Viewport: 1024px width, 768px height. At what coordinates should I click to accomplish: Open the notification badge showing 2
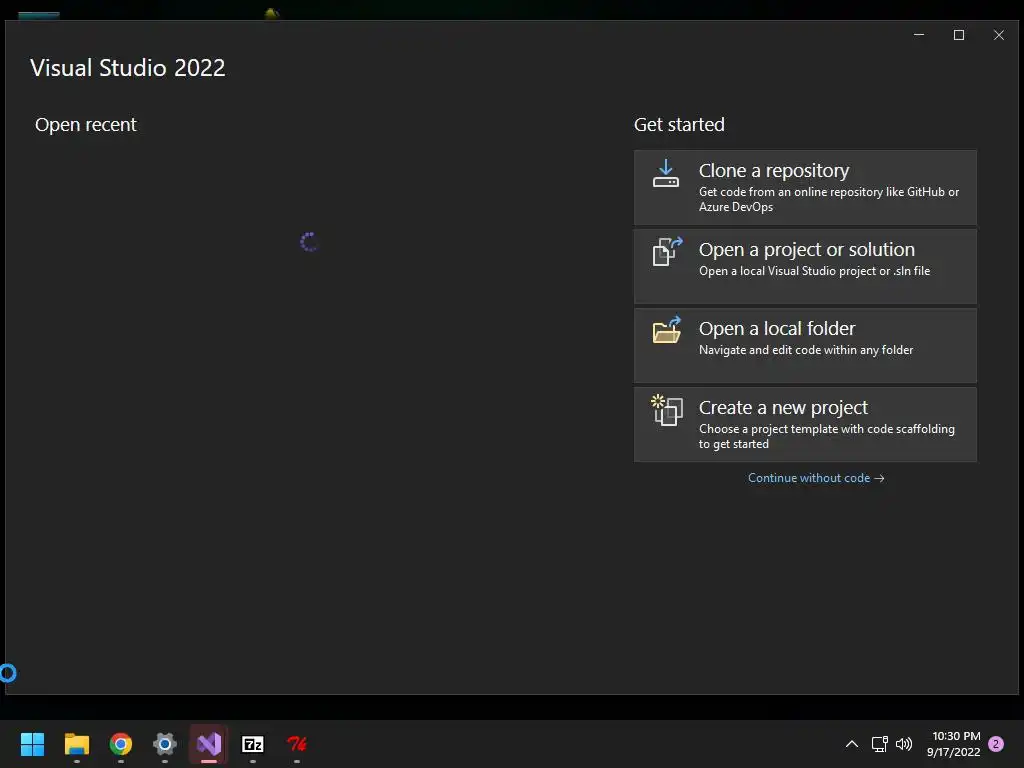click(996, 744)
